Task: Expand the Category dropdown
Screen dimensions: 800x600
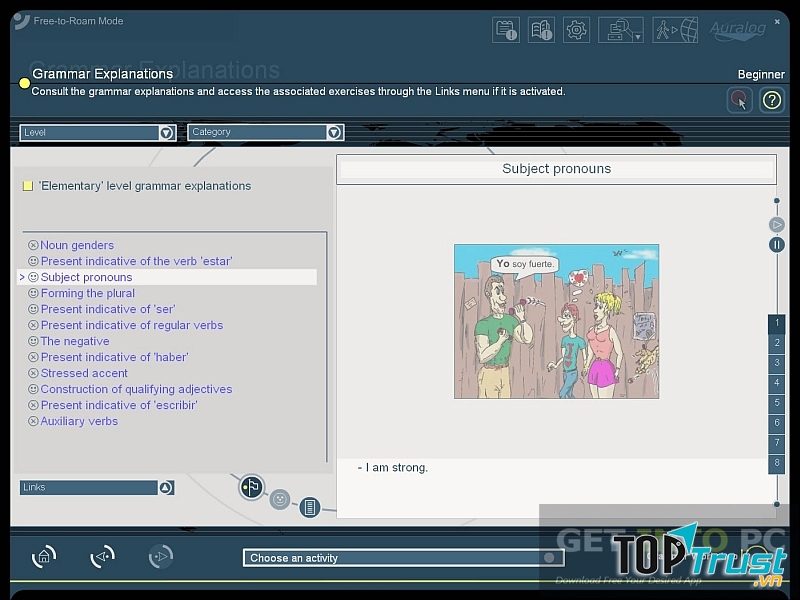Action: (334, 132)
